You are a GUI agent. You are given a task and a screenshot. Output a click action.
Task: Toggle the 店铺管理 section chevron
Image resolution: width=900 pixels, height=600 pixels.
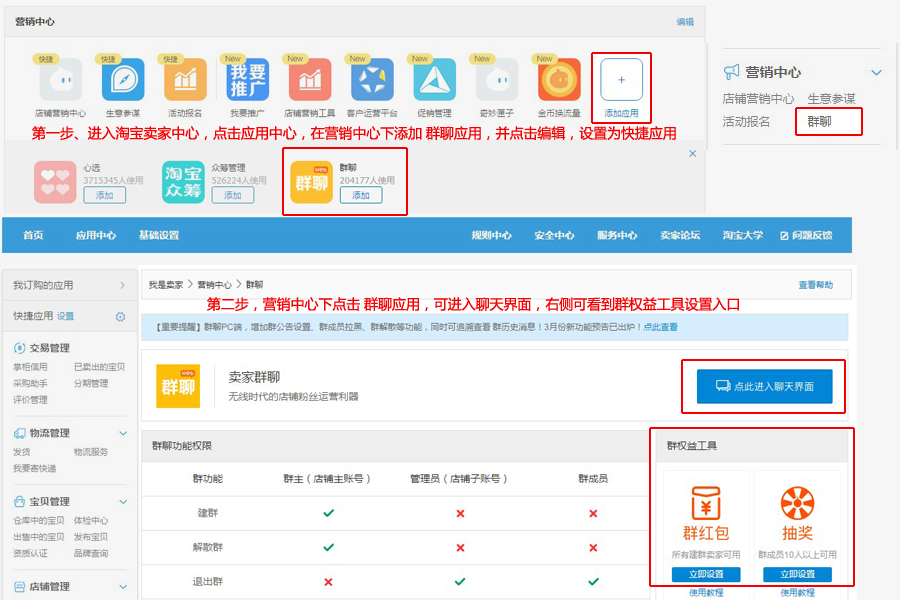123,586
